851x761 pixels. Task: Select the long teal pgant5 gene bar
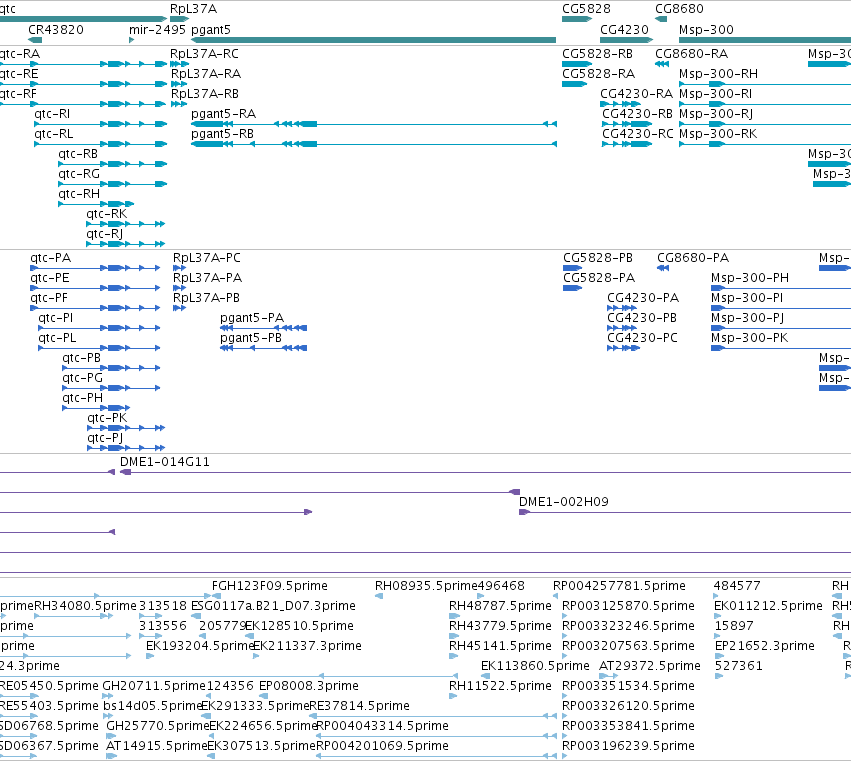click(x=374, y=40)
